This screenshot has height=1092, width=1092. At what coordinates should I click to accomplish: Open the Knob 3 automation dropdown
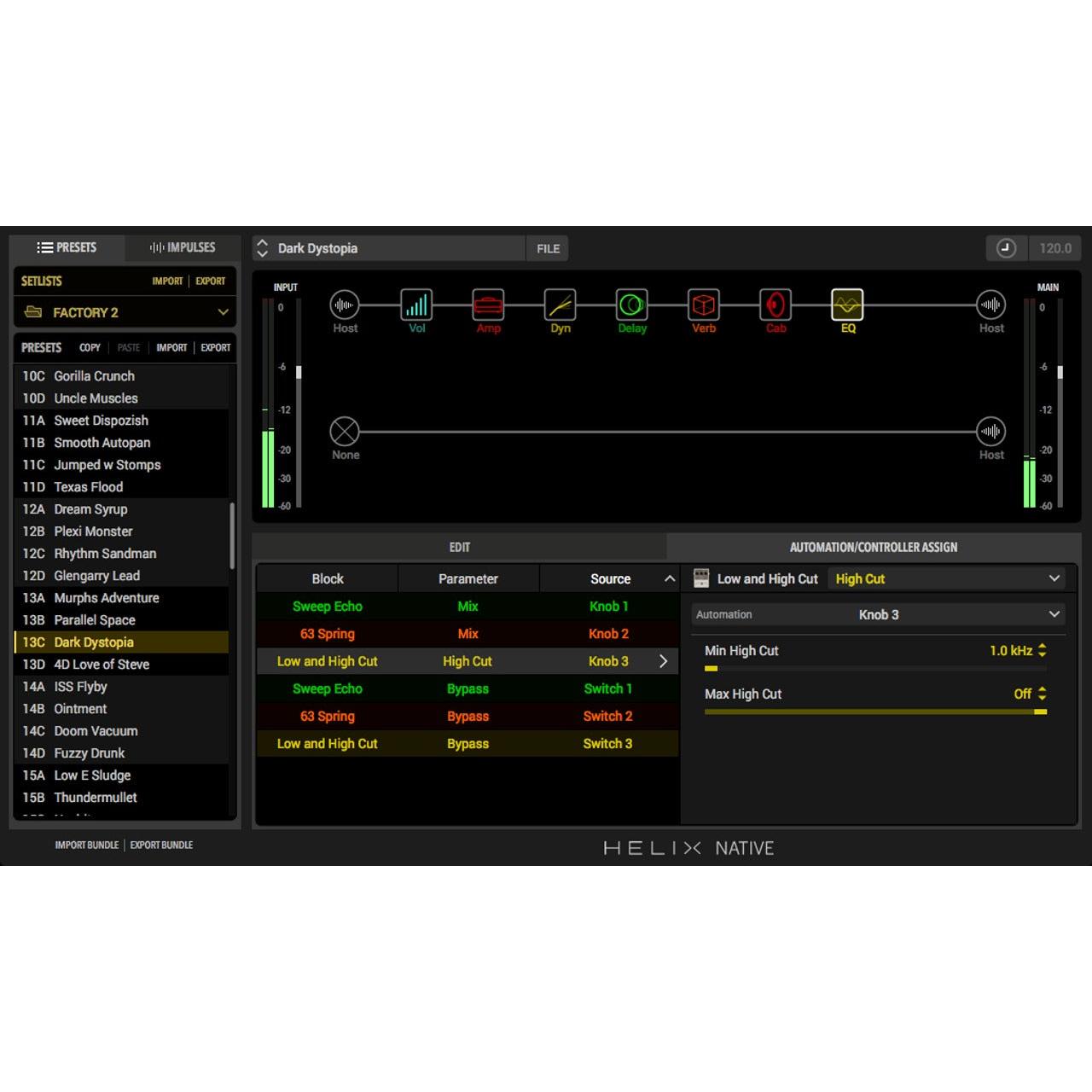coord(877,613)
